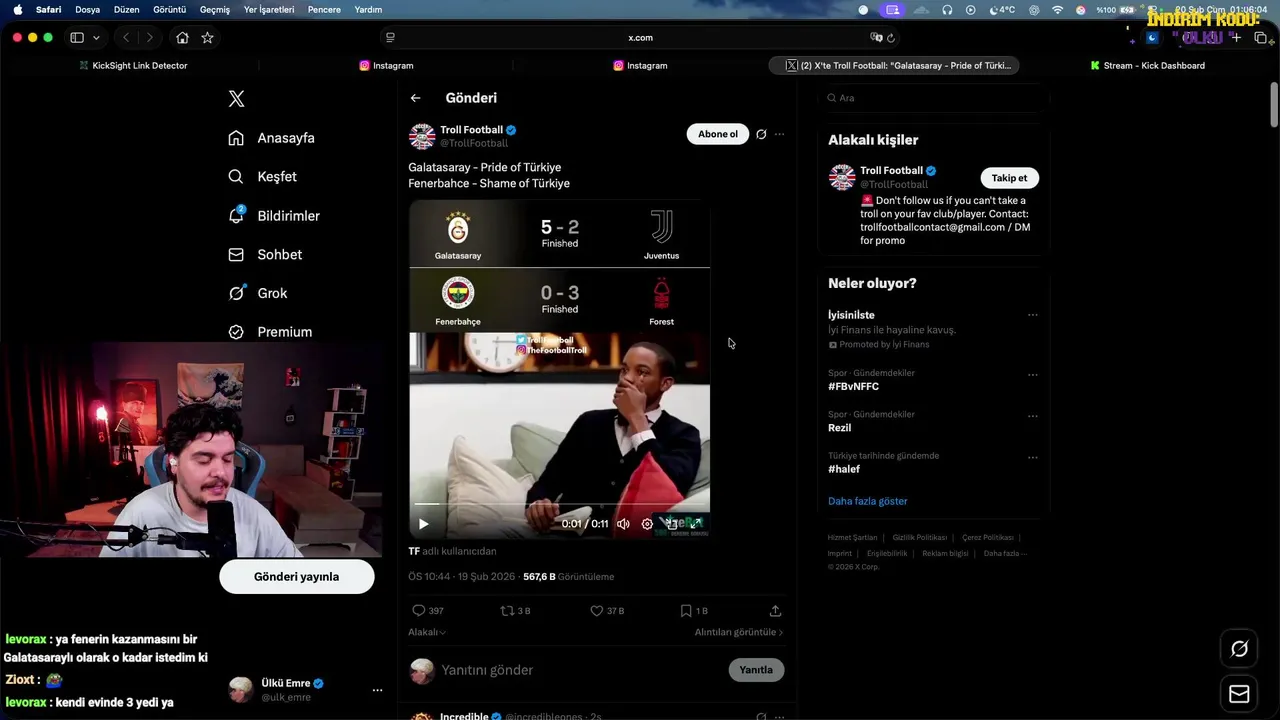Click Safari address bar x.com

click(x=640, y=38)
